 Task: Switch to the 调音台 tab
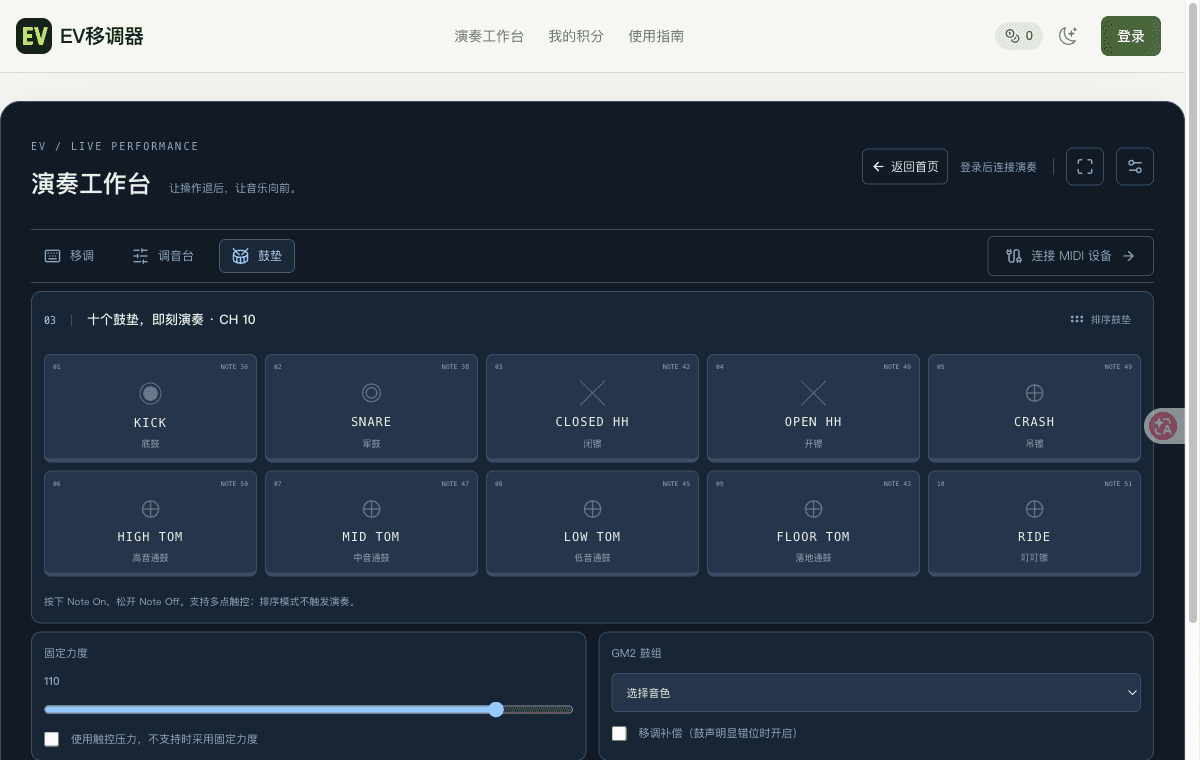[x=163, y=256]
